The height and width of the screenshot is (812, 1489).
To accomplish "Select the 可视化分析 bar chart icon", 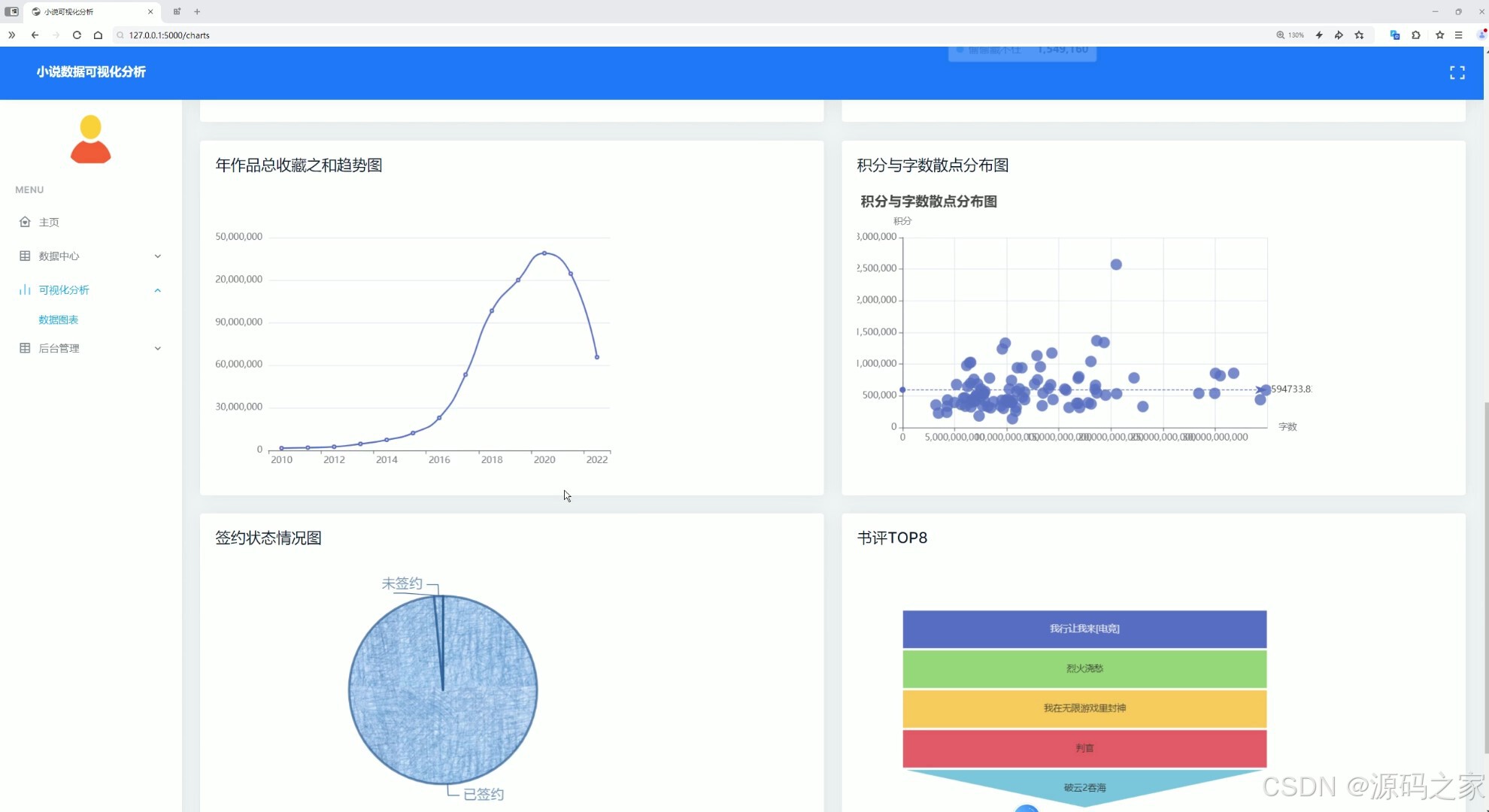I will pos(25,289).
